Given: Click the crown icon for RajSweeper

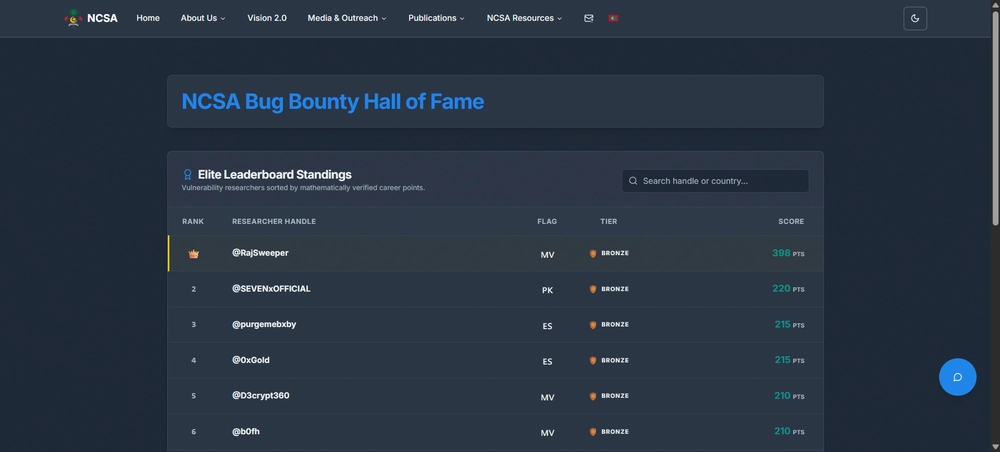Looking at the screenshot, I should pyautogui.click(x=193, y=254).
